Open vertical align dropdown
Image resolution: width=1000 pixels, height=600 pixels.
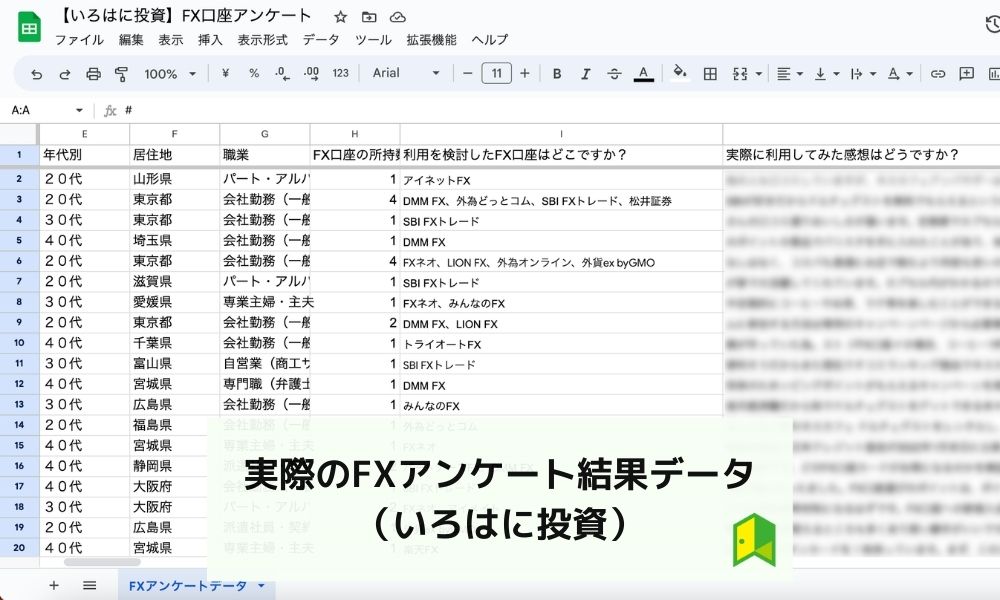coord(827,74)
